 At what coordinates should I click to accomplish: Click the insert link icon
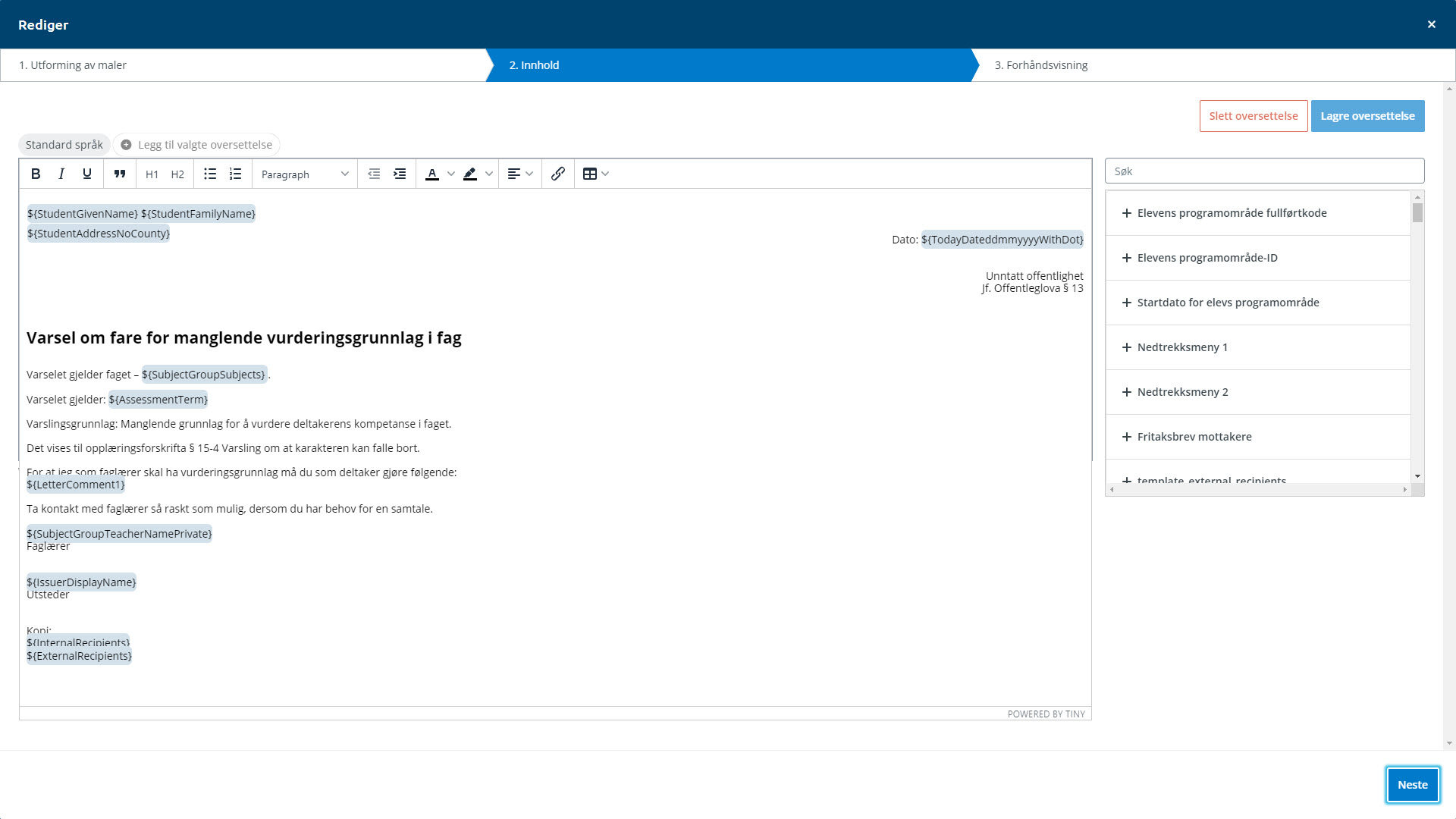click(x=558, y=174)
